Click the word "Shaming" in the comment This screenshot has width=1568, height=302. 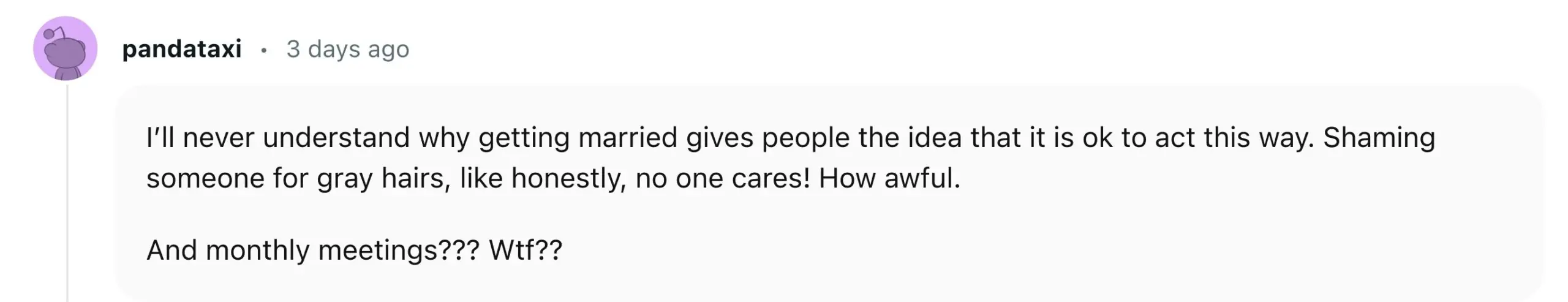pos(1379,138)
